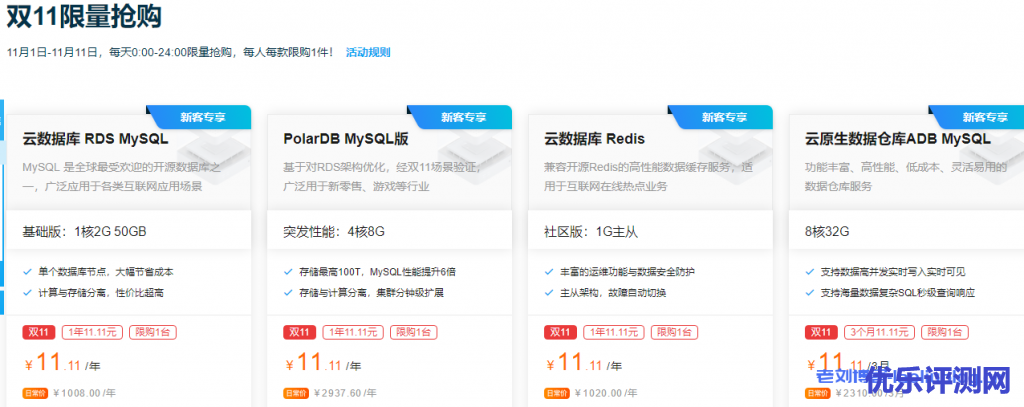Screen dimensions: 1024x407
Task: Click original price ¥1008.00/年
Action: tap(85, 393)
